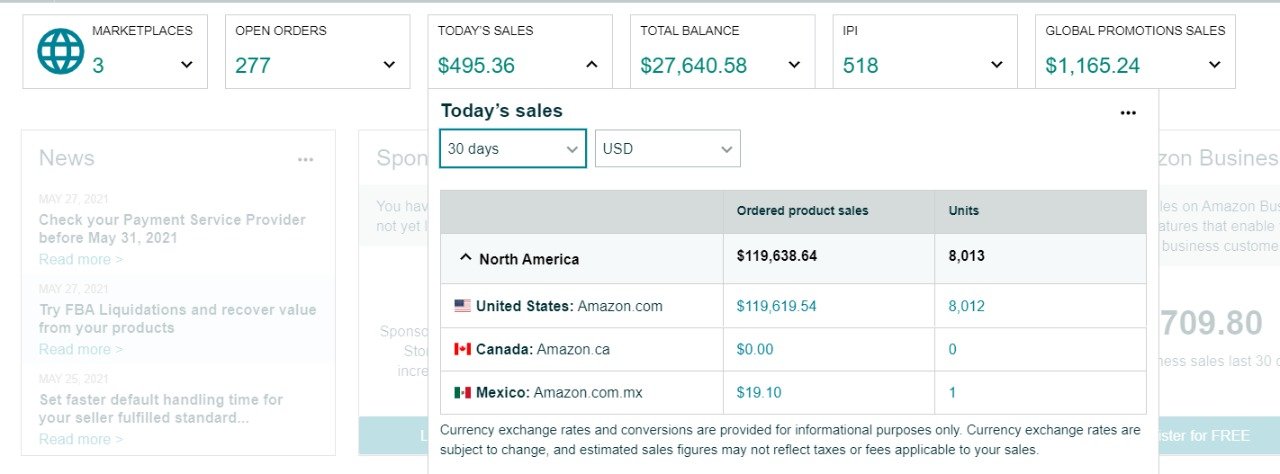The width and height of the screenshot is (1280, 474).
Task: Open the News widget ellipsis menu
Action: click(305, 159)
